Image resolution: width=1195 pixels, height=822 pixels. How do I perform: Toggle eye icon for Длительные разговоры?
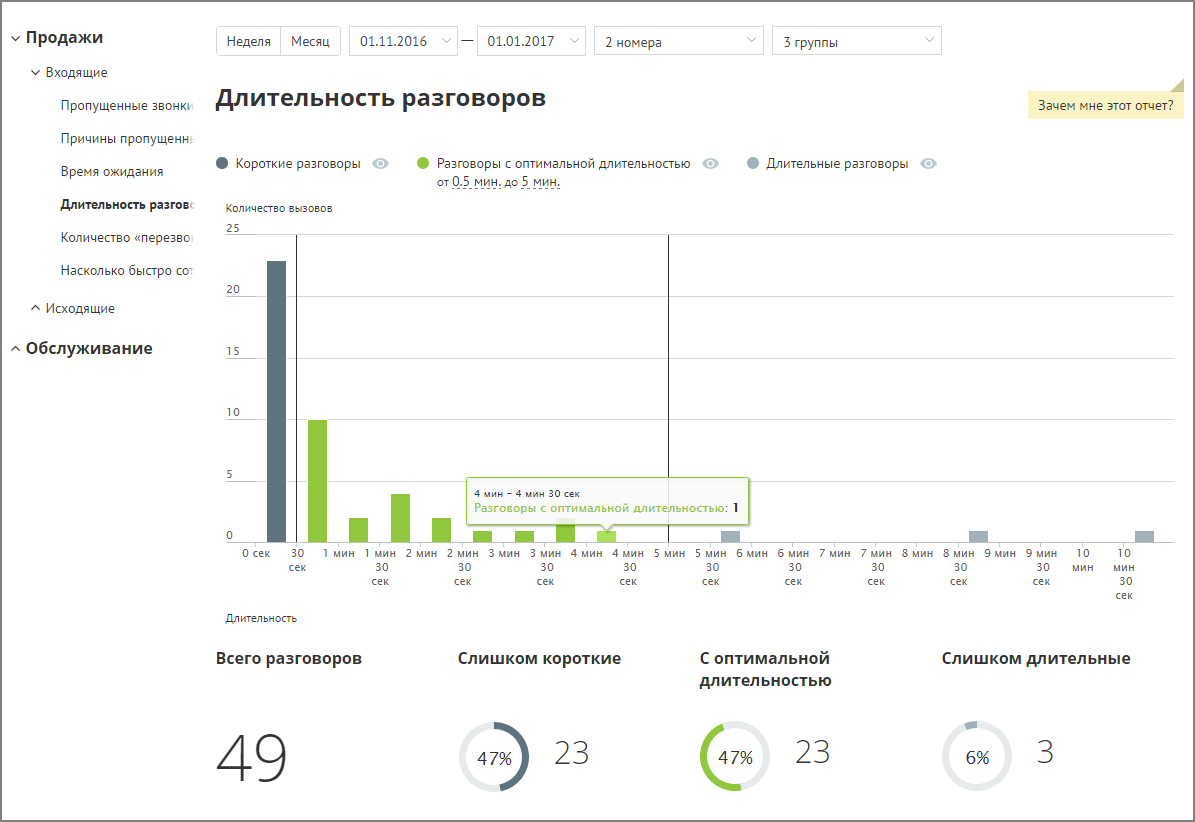928,164
